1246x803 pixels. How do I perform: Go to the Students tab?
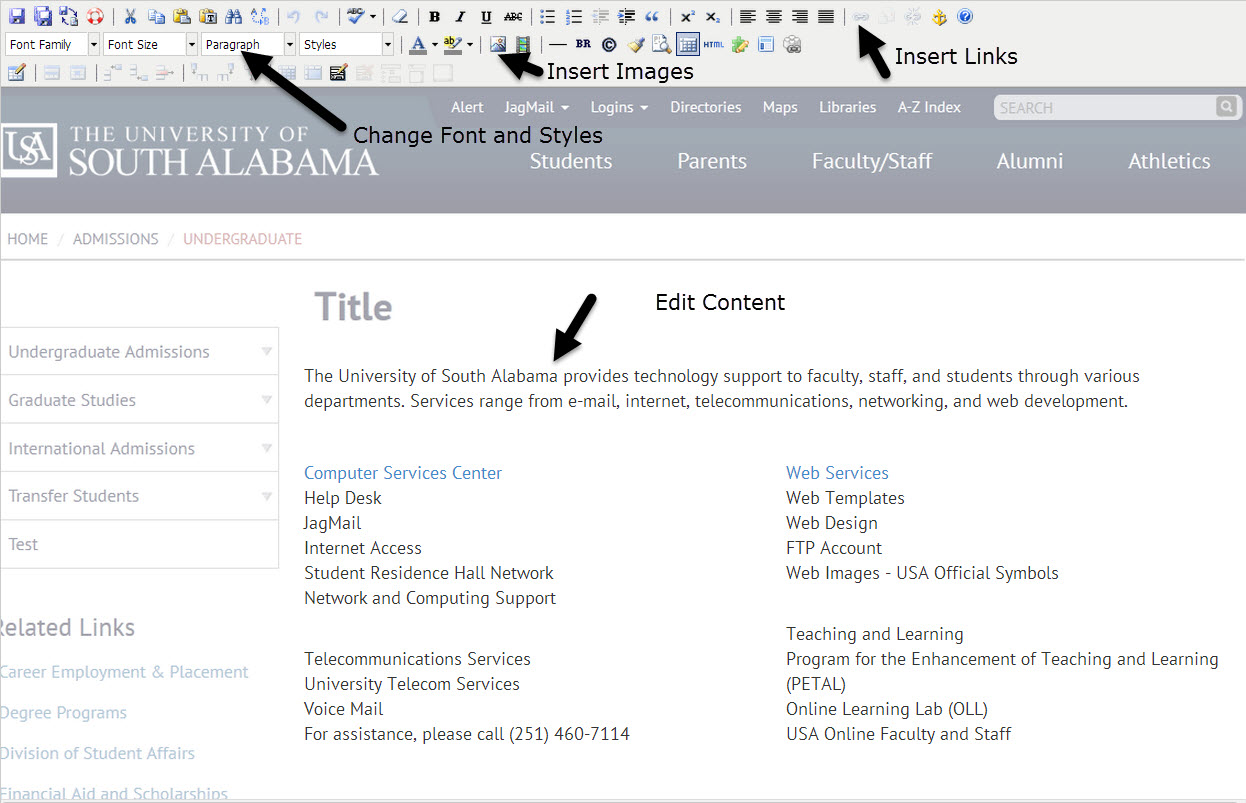coord(571,161)
